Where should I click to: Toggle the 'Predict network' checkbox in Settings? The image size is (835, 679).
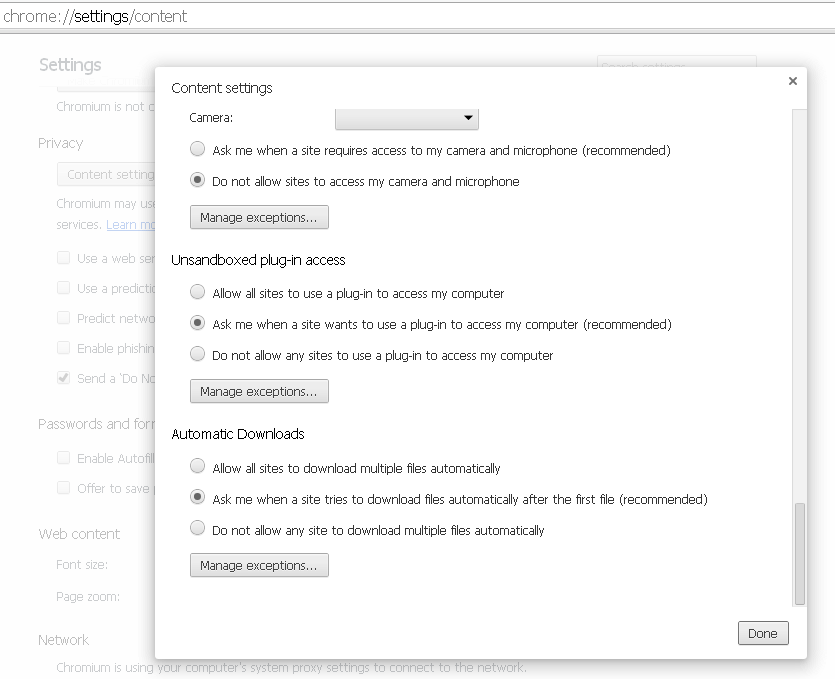[x=63, y=318]
